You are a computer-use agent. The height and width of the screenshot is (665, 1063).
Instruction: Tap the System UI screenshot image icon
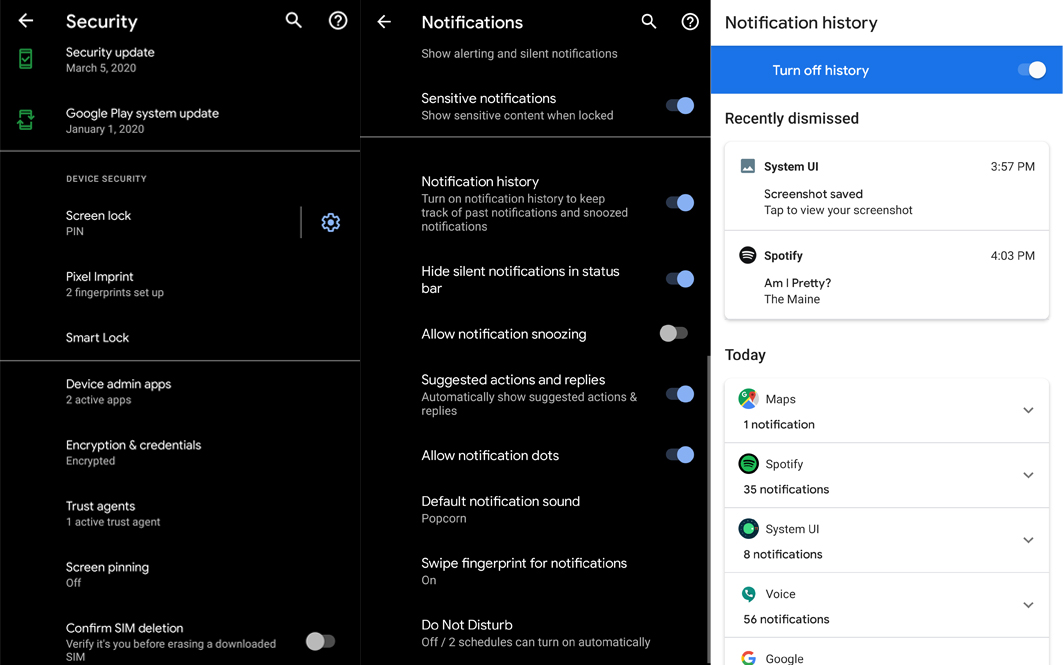click(748, 166)
